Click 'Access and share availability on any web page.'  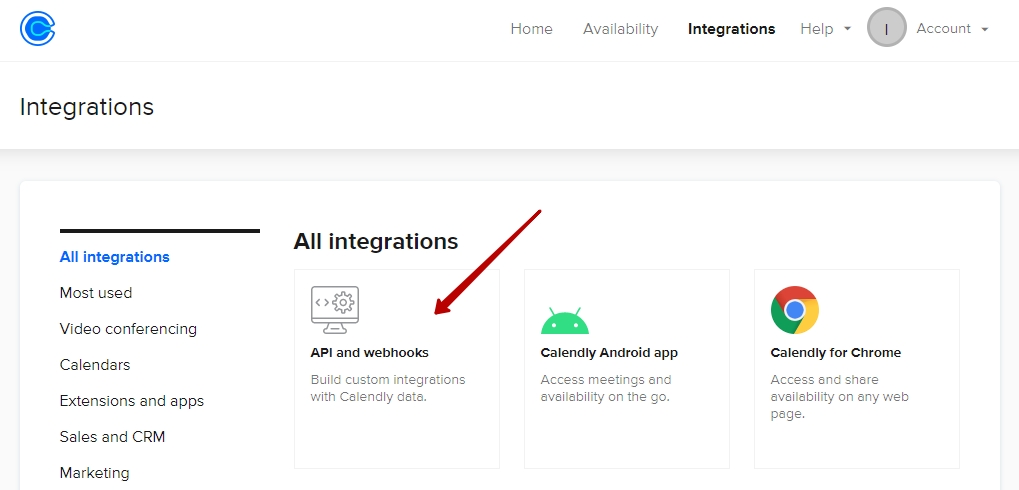(x=839, y=396)
